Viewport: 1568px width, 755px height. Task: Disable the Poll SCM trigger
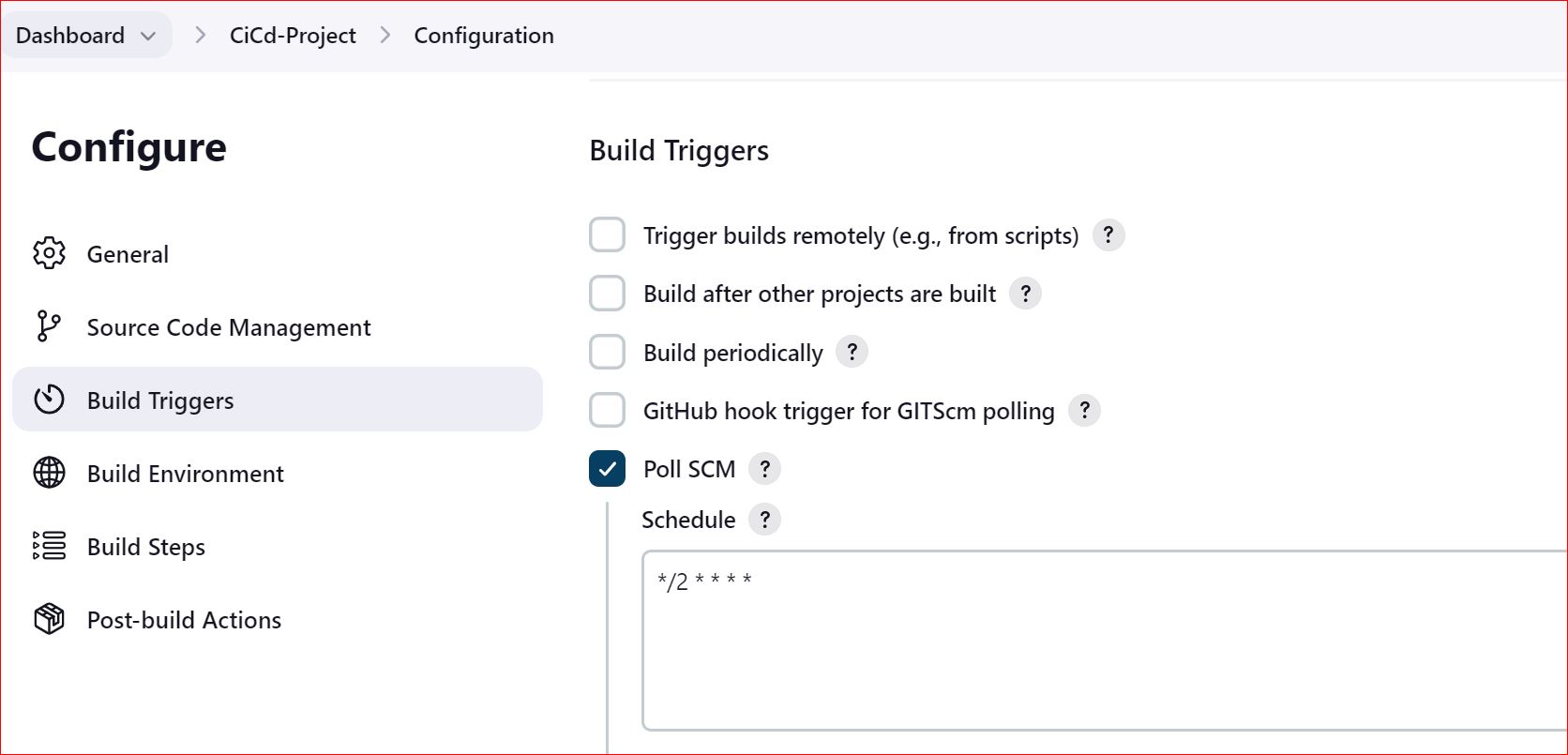tap(607, 468)
